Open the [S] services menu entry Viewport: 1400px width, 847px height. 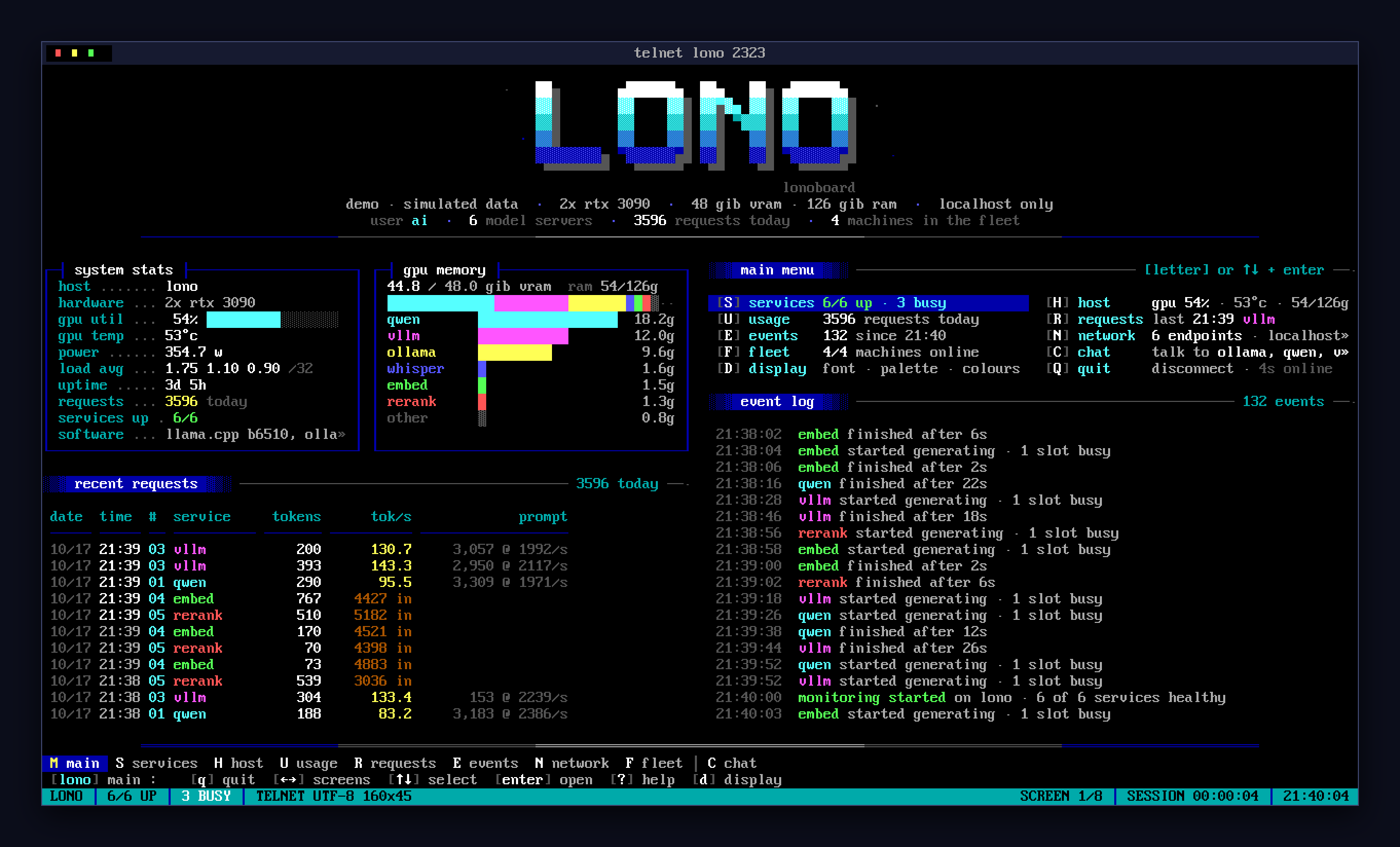pos(868,303)
